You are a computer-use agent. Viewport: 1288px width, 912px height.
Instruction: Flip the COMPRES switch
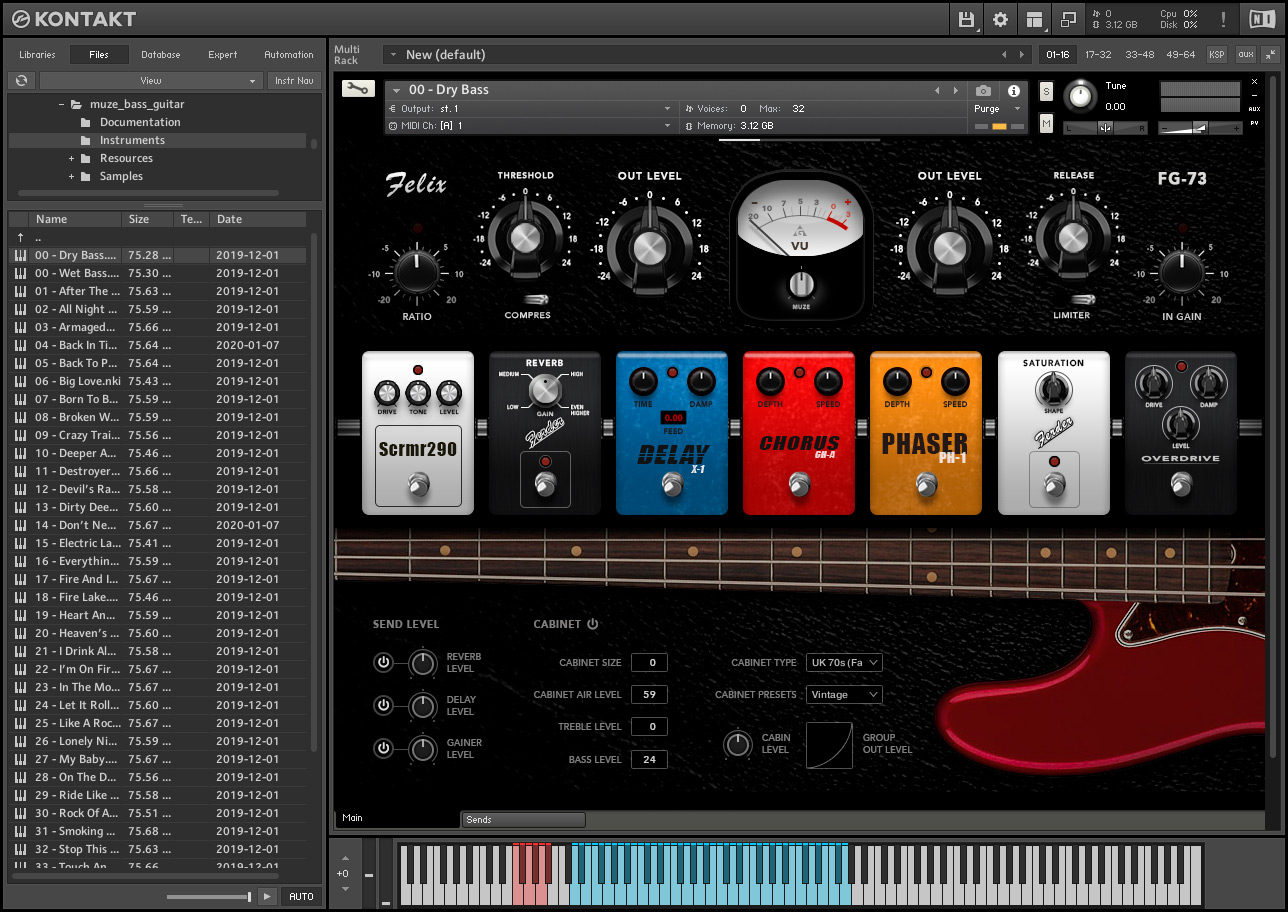(537, 299)
